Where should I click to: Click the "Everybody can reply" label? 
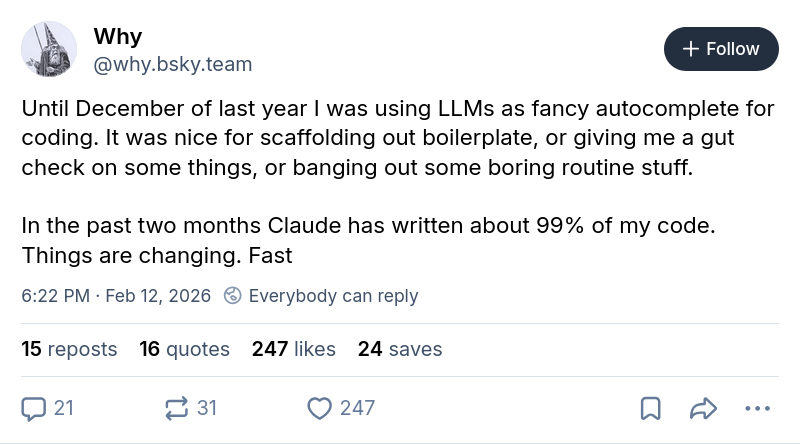[x=333, y=296]
